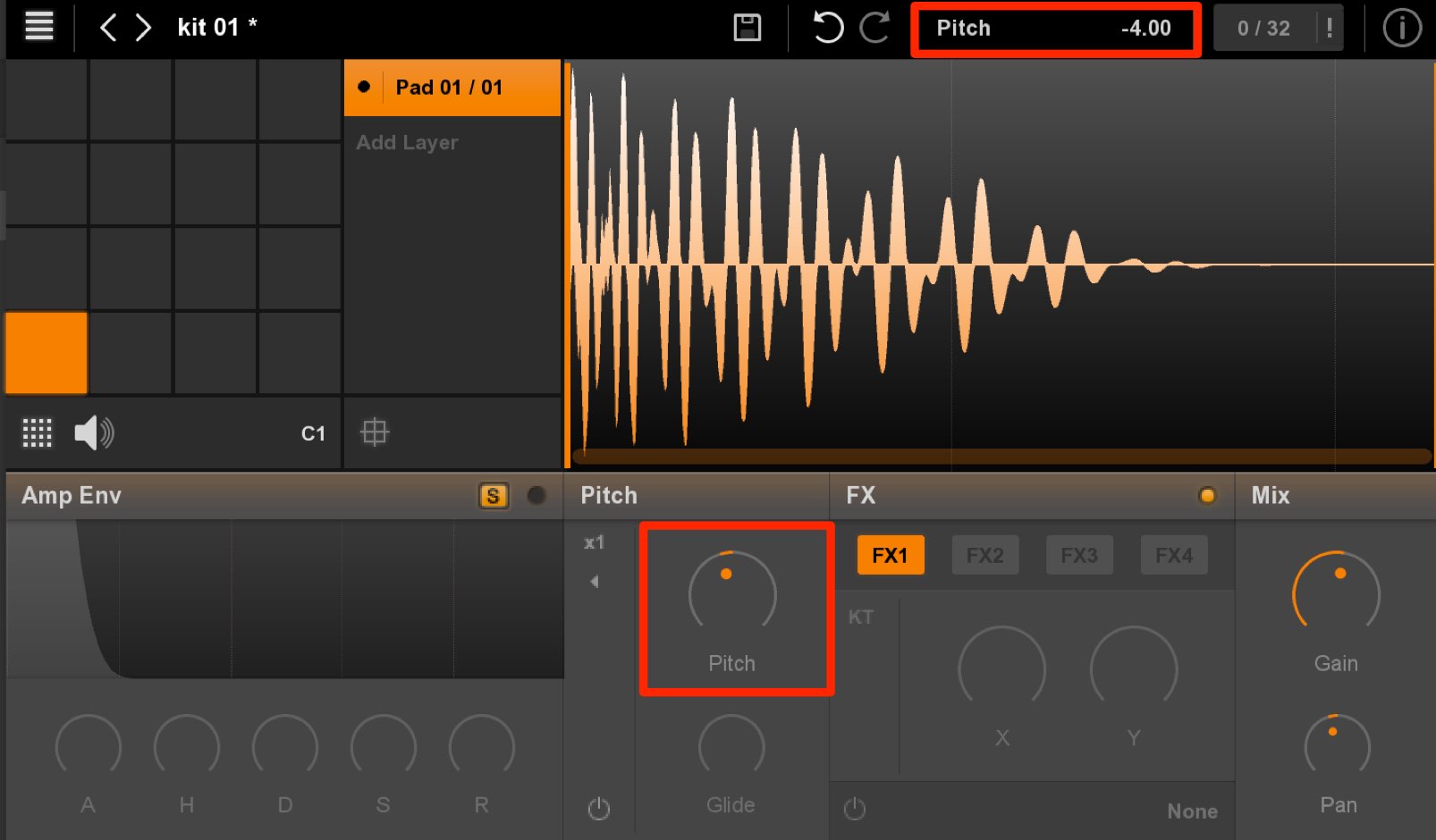
Task: Click the FX X knob
Action: point(1001,668)
